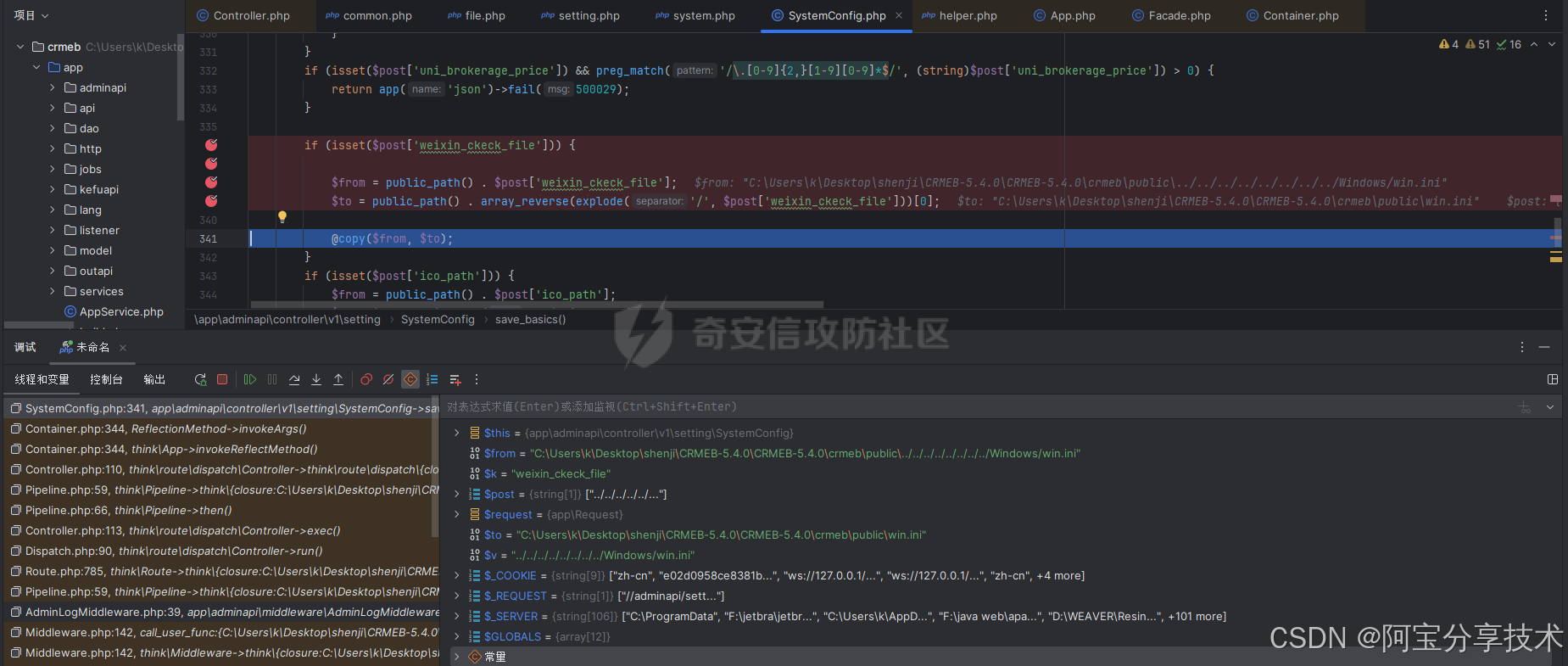Click the add watch list icon

(x=455, y=379)
